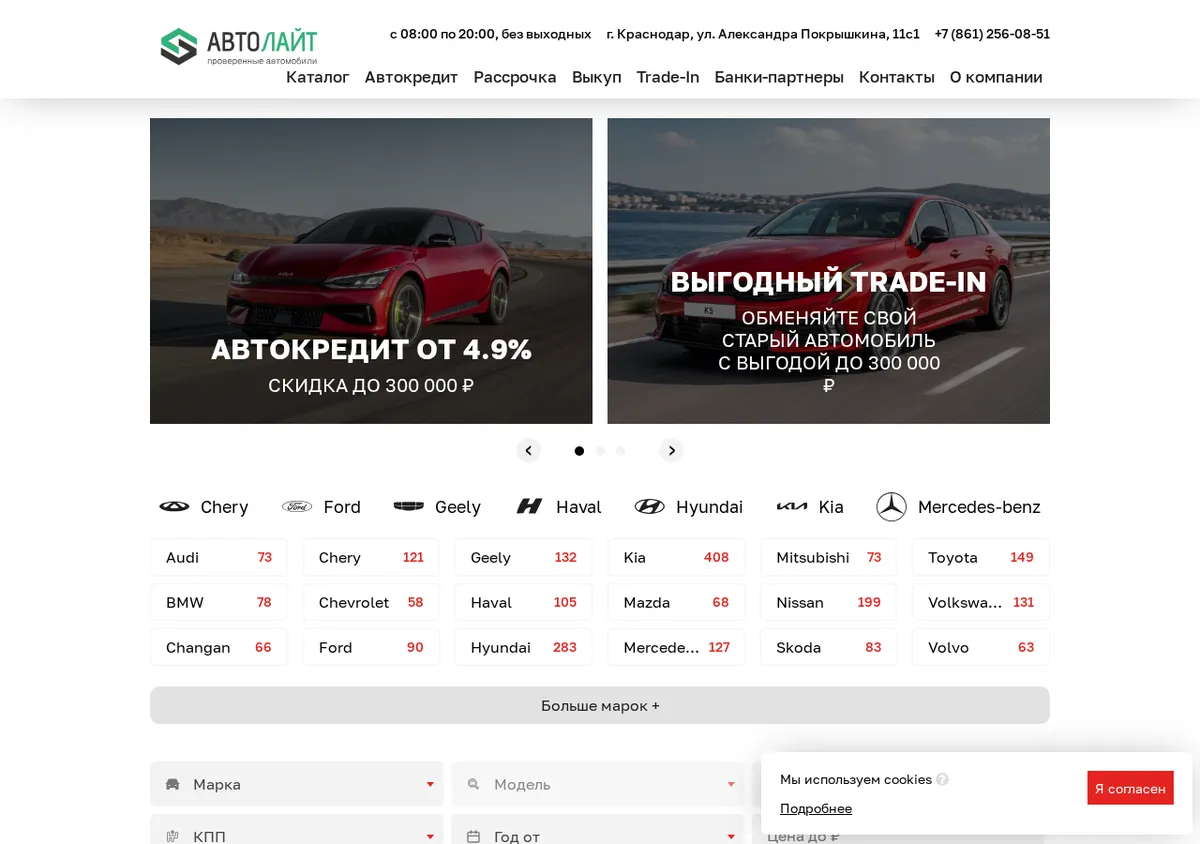Screen dimensions: 1200x844
Task: Expand more brands with Больше марок +
Action: coord(600,705)
